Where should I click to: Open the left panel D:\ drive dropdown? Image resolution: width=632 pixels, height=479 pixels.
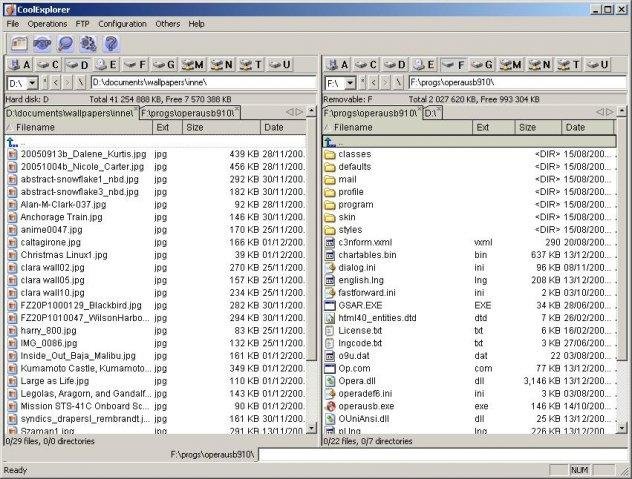[x=32, y=83]
